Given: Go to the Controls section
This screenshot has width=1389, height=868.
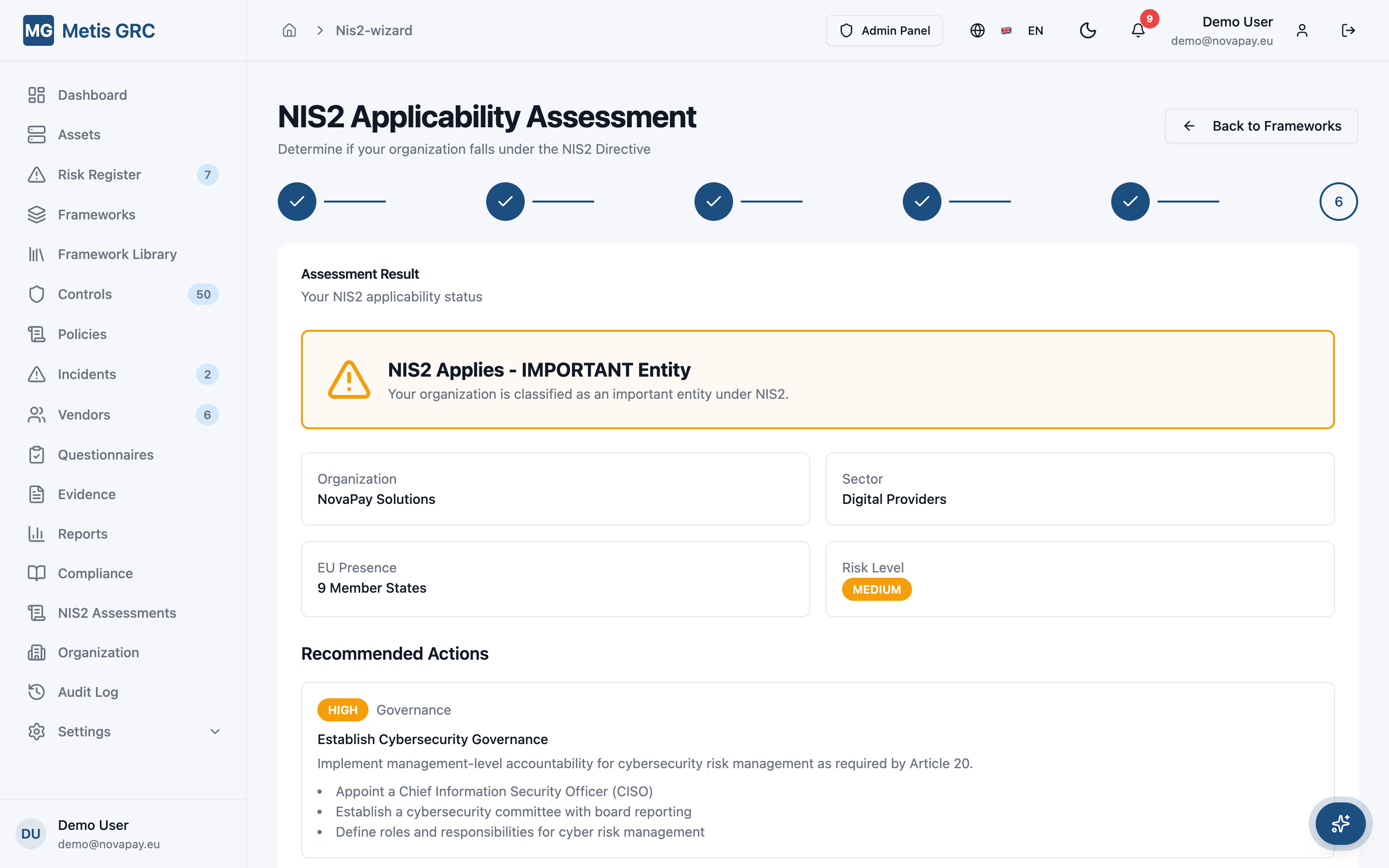Looking at the screenshot, I should click(x=85, y=294).
